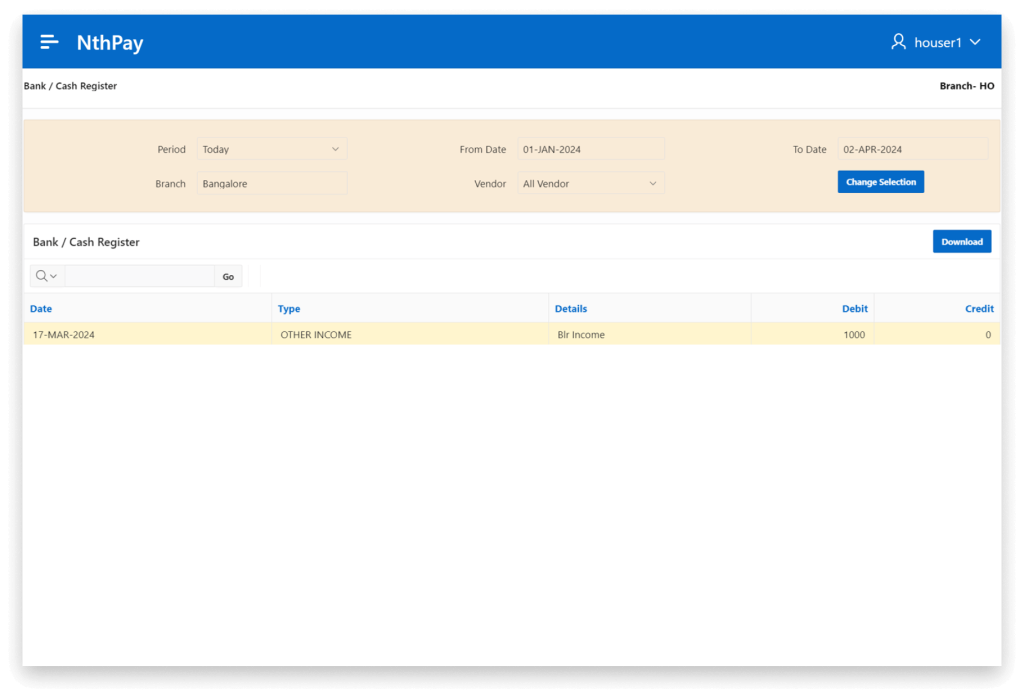Click the To Date field
This screenshot has width=1024, height=697.
[911, 149]
